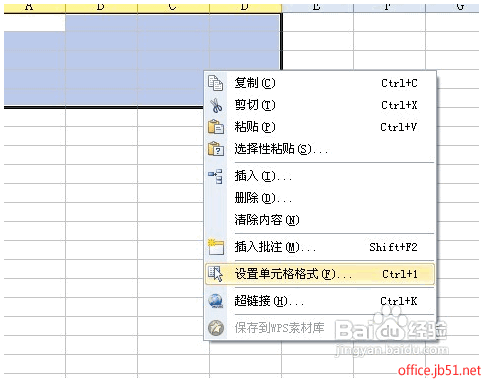The width and height of the screenshot is (485, 380).
Task: Select column C header
Action: [x=173, y=8]
